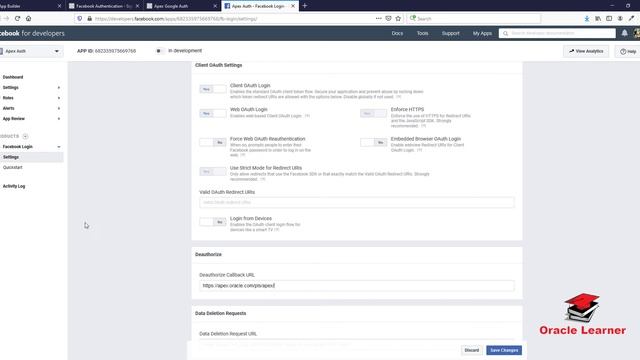The height and width of the screenshot is (360, 640).
Task: Select the Settings item under Facebook Login
Action: pos(31,157)
